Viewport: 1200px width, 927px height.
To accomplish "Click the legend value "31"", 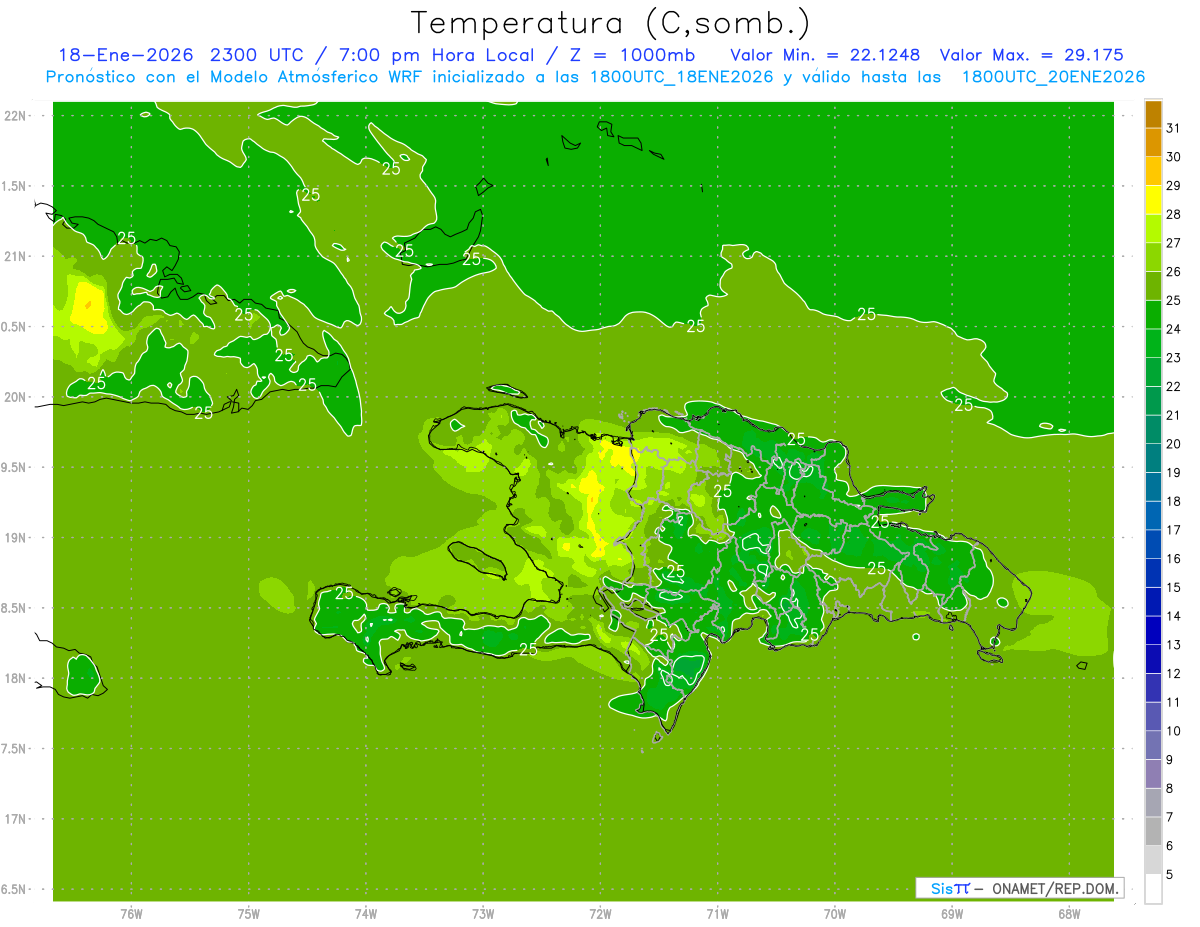I will [1174, 129].
